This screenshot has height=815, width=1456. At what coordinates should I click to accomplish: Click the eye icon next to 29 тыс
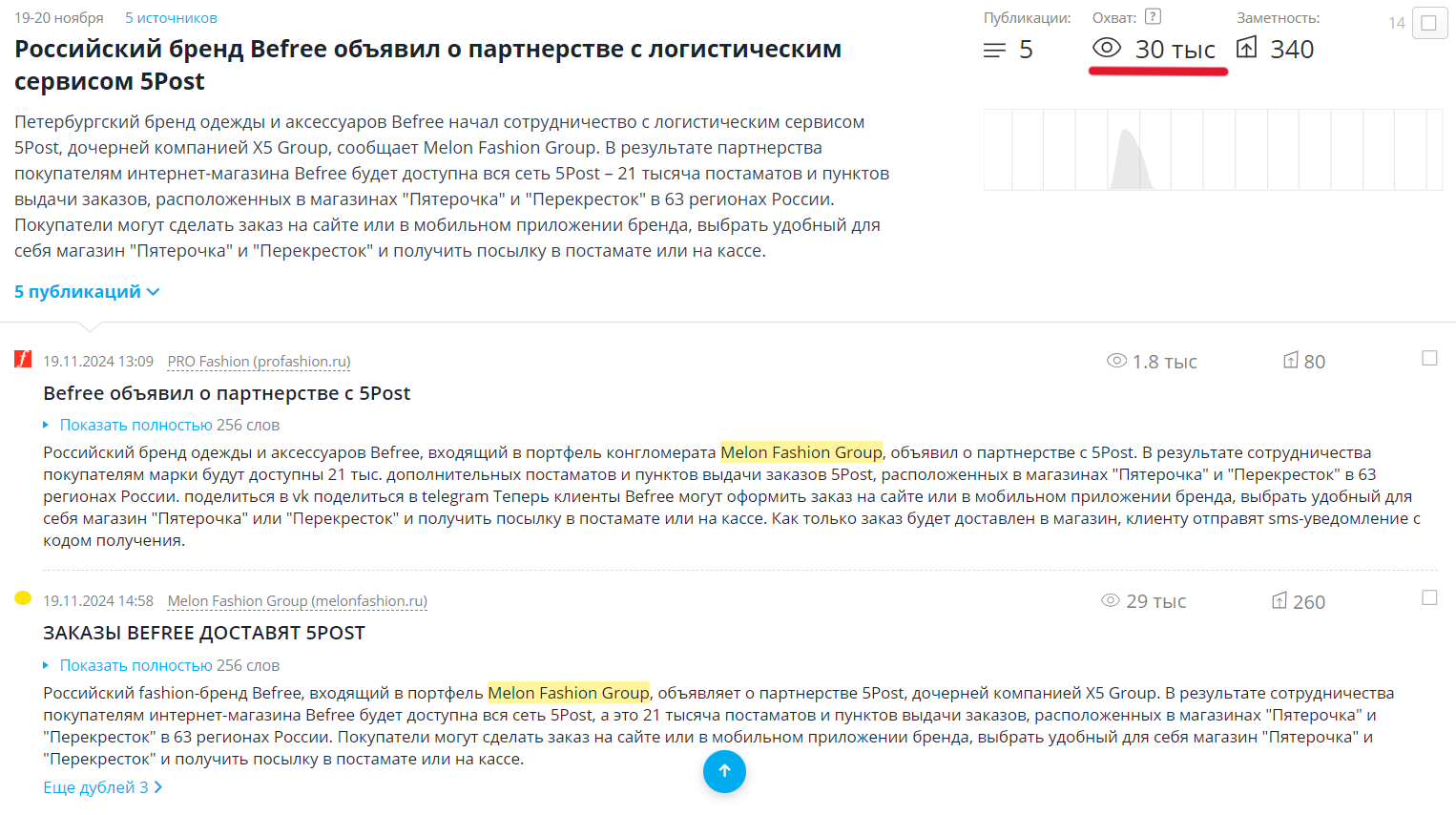click(x=1110, y=600)
